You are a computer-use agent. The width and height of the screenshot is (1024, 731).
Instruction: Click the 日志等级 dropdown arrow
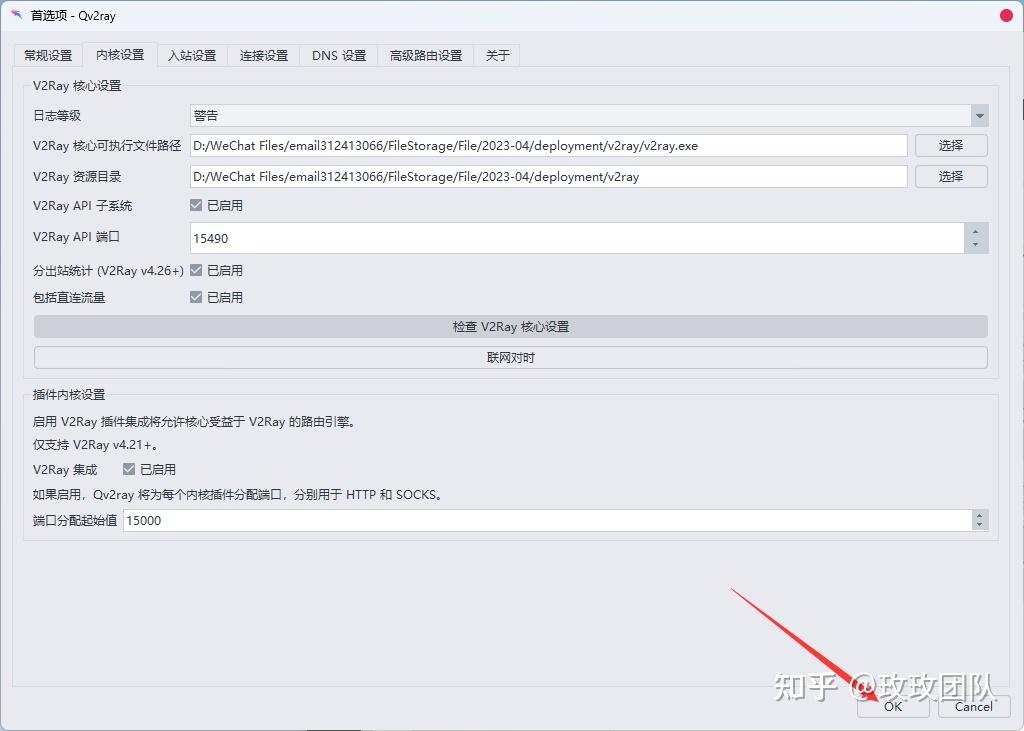click(980, 116)
